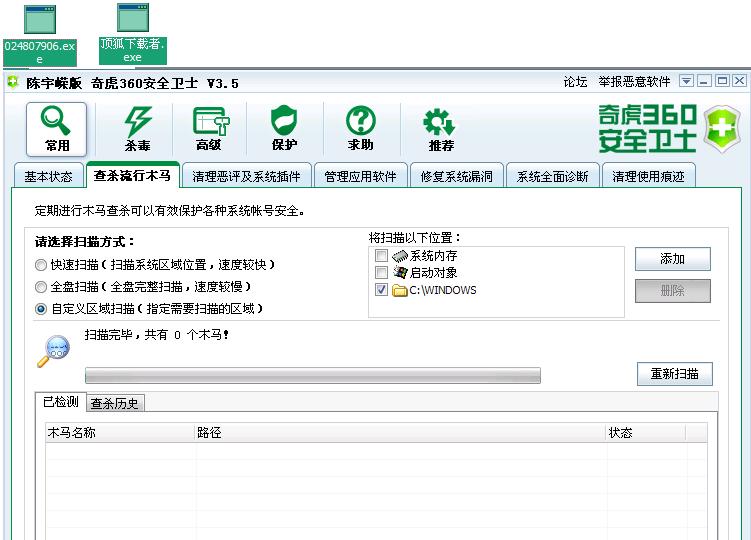Screen dimensions: 751x540
Task: Click the 删除 button
Action: click(x=672, y=290)
